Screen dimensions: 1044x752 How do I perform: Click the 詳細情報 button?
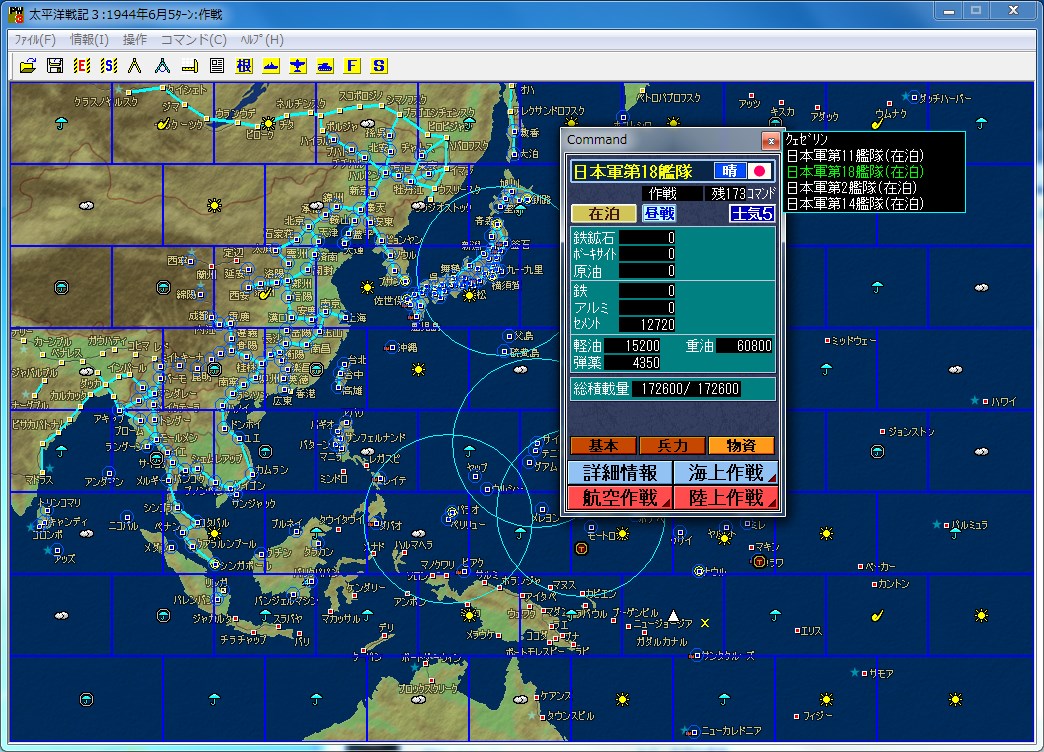620,473
